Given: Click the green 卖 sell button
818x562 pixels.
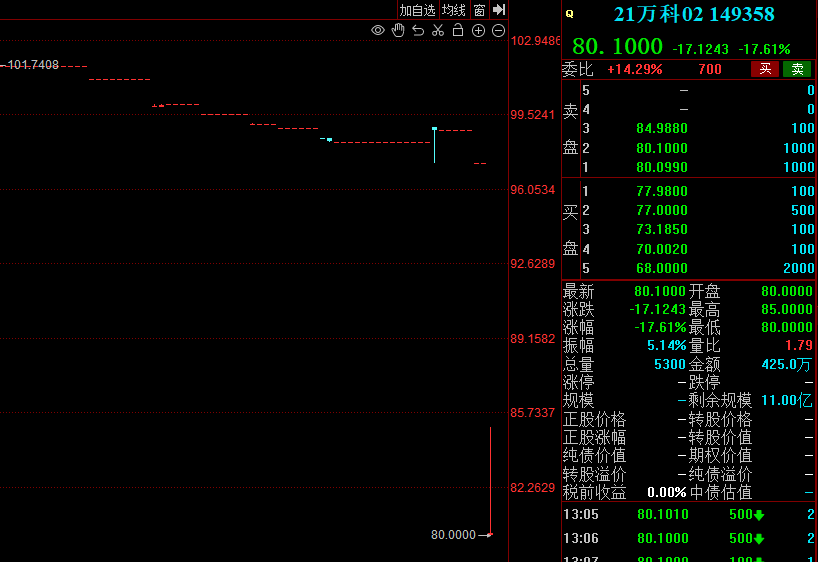Looking at the screenshot, I should click(x=797, y=69).
